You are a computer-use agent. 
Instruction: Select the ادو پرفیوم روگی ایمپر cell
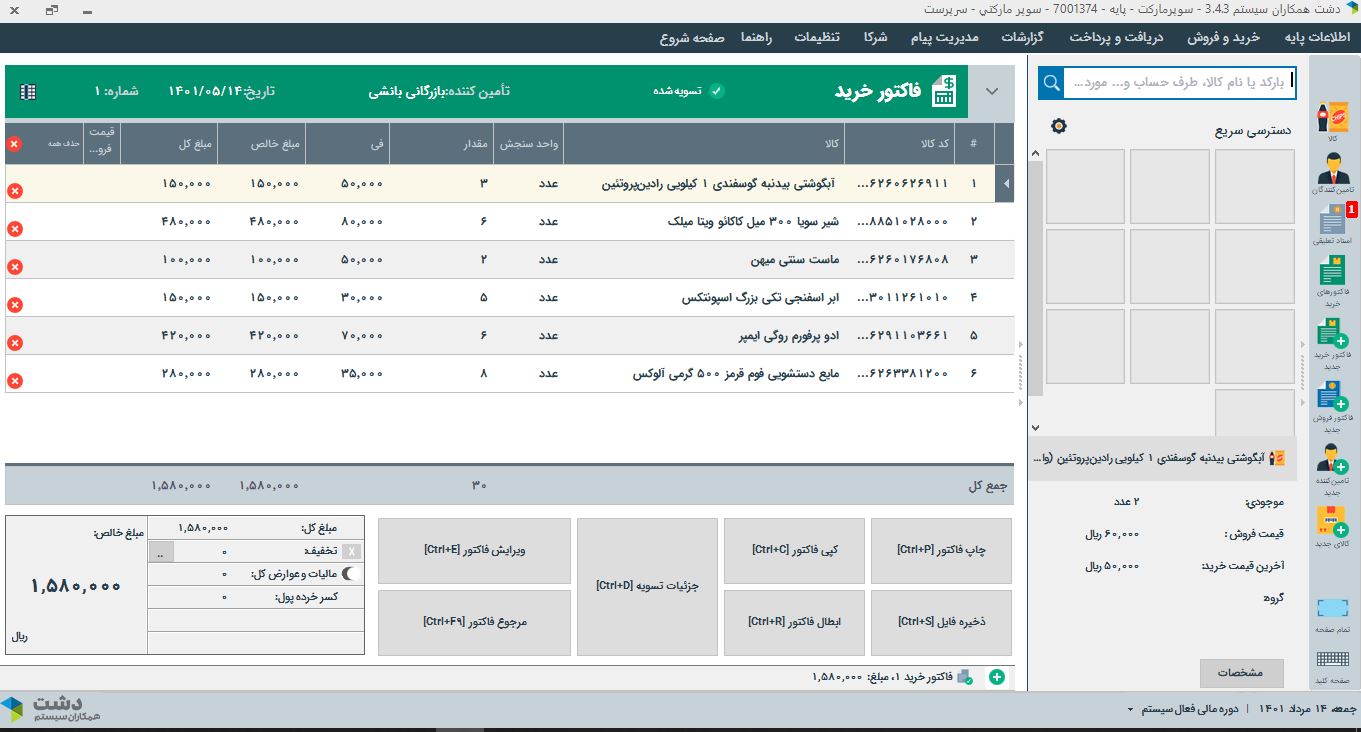[704, 336]
